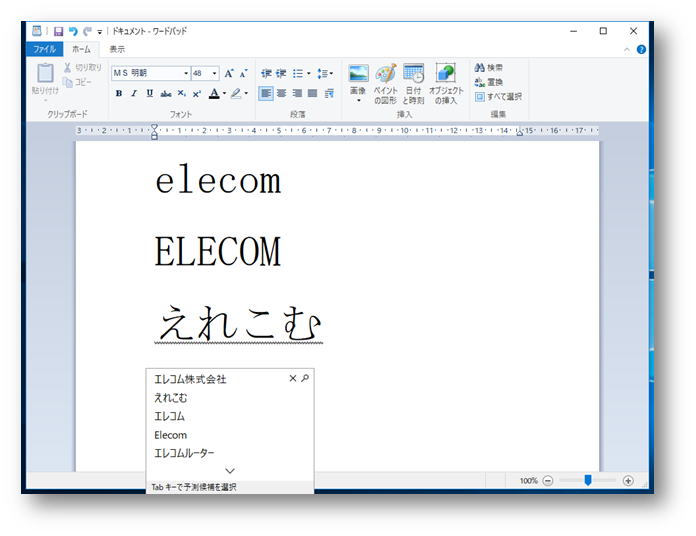Toggle strikethrough formatting
Image resolution: width=696 pixels, height=536 pixels.
(x=166, y=93)
